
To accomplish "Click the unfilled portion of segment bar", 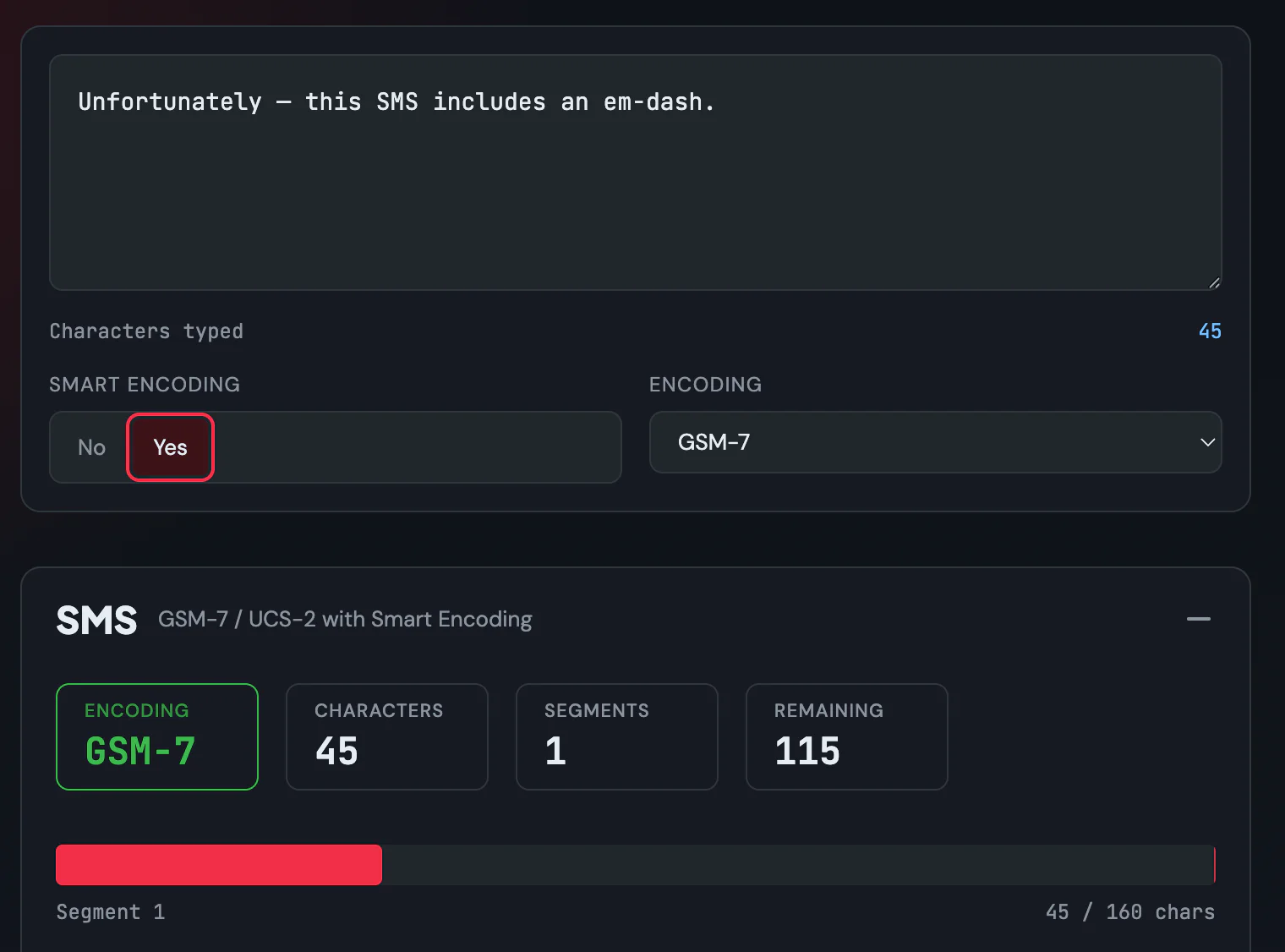I will tap(796, 865).
